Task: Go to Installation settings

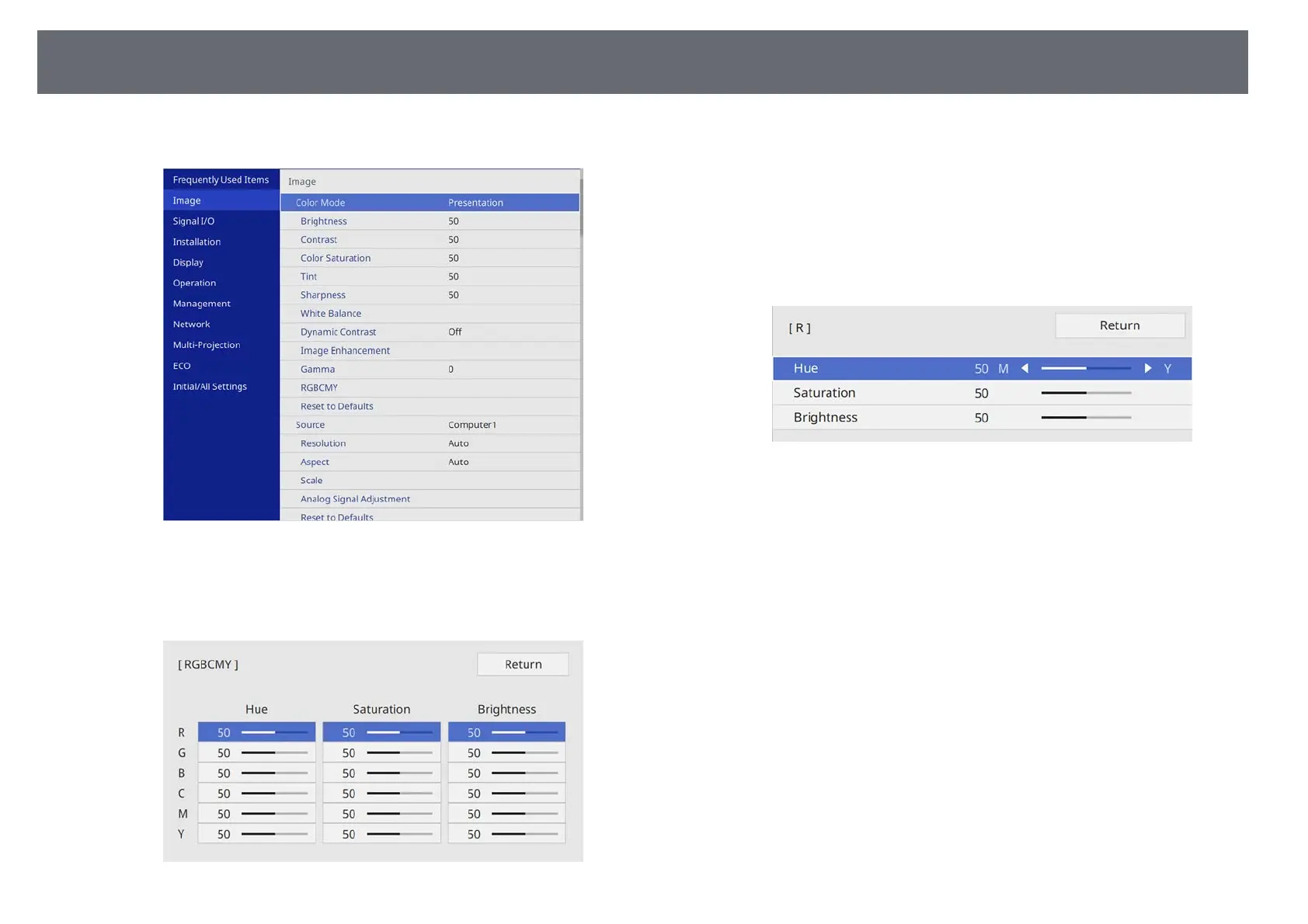Action: point(221,241)
